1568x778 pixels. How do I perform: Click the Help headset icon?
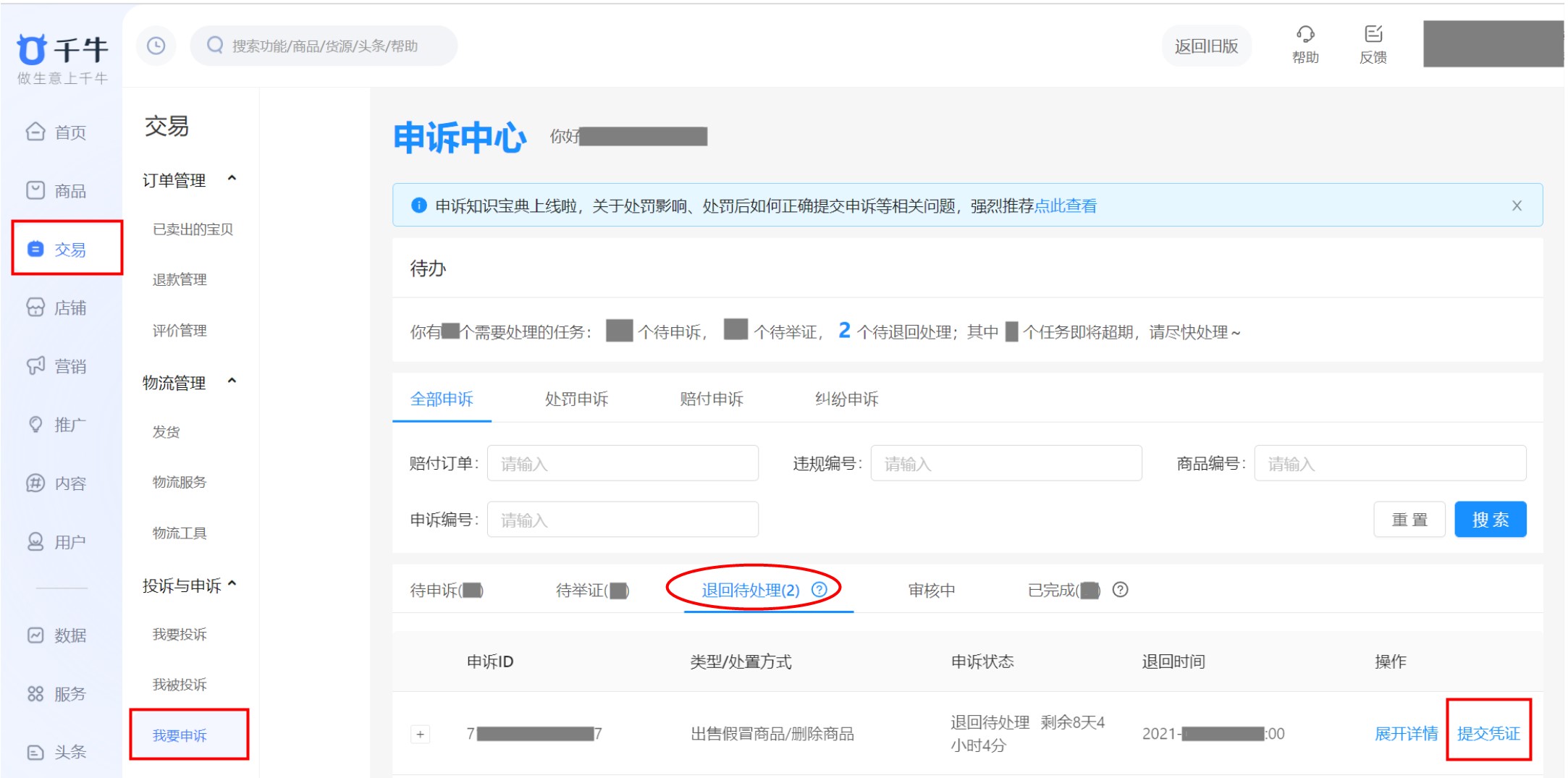pyautogui.click(x=1304, y=35)
